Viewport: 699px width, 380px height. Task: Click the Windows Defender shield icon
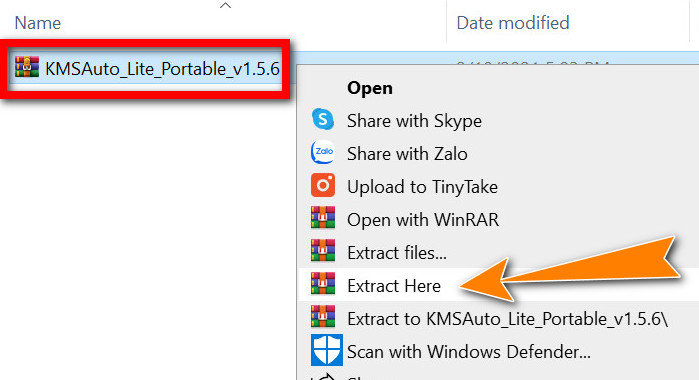tap(327, 351)
